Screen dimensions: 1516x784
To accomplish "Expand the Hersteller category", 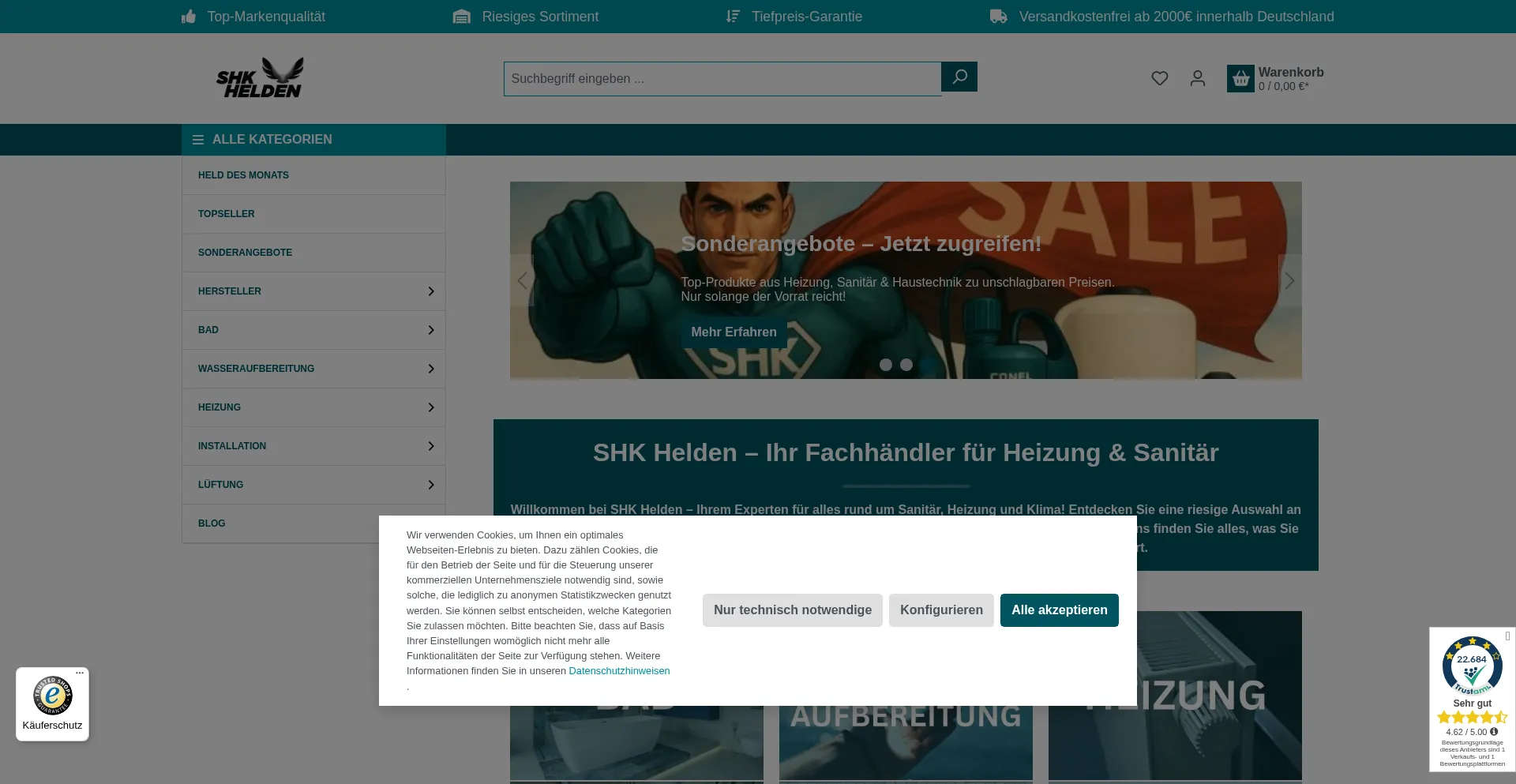I will coord(431,291).
